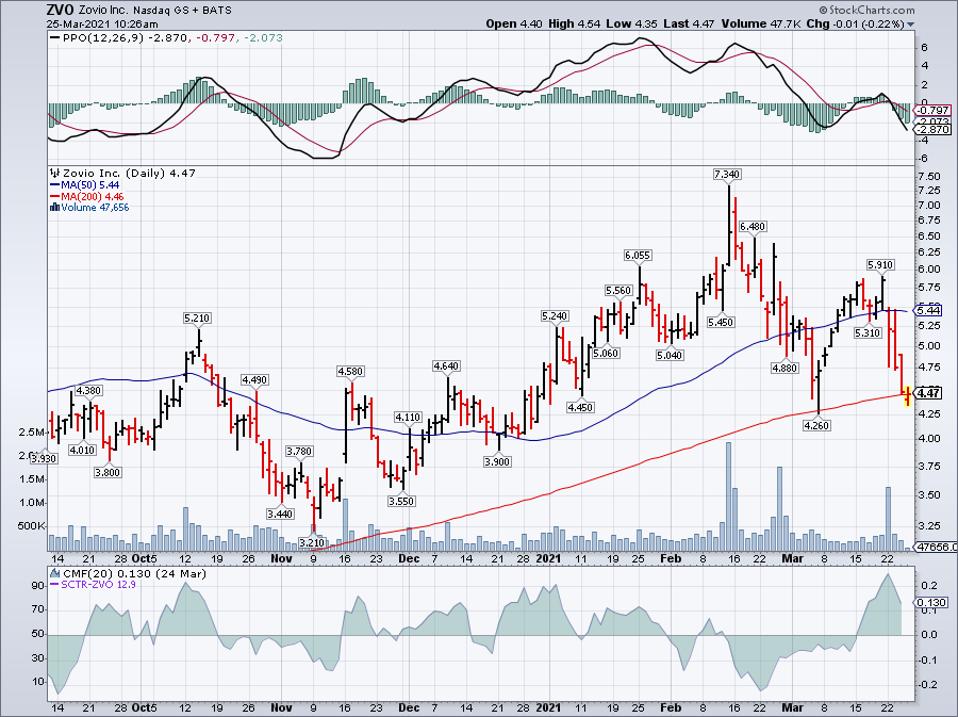This screenshot has width=958, height=717.
Task: Click the Chg -0.01 (-0.22%) value
Action: click(x=855, y=24)
